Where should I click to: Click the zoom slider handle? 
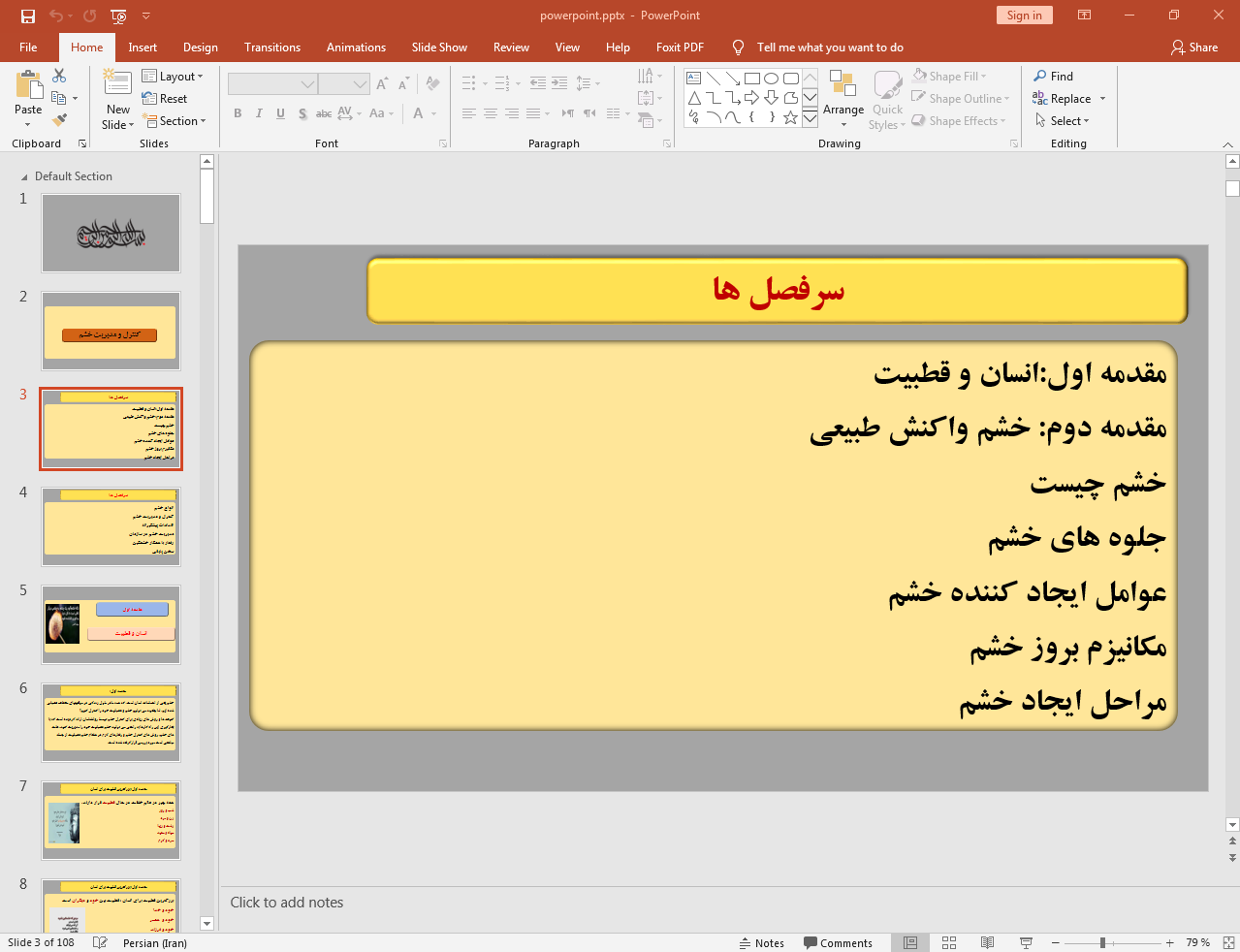1102,942
